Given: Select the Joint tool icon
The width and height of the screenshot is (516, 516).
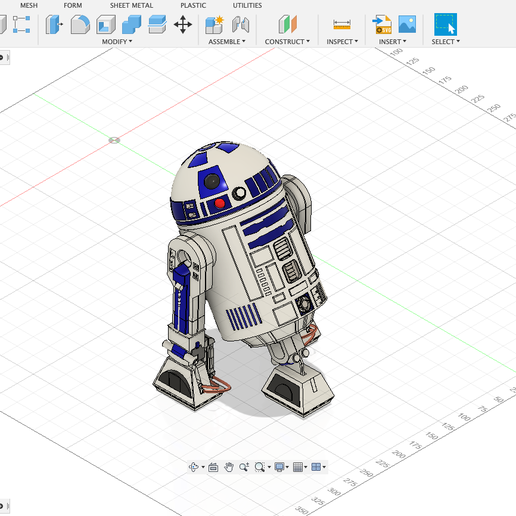Looking at the screenshot, I should 240,24.
